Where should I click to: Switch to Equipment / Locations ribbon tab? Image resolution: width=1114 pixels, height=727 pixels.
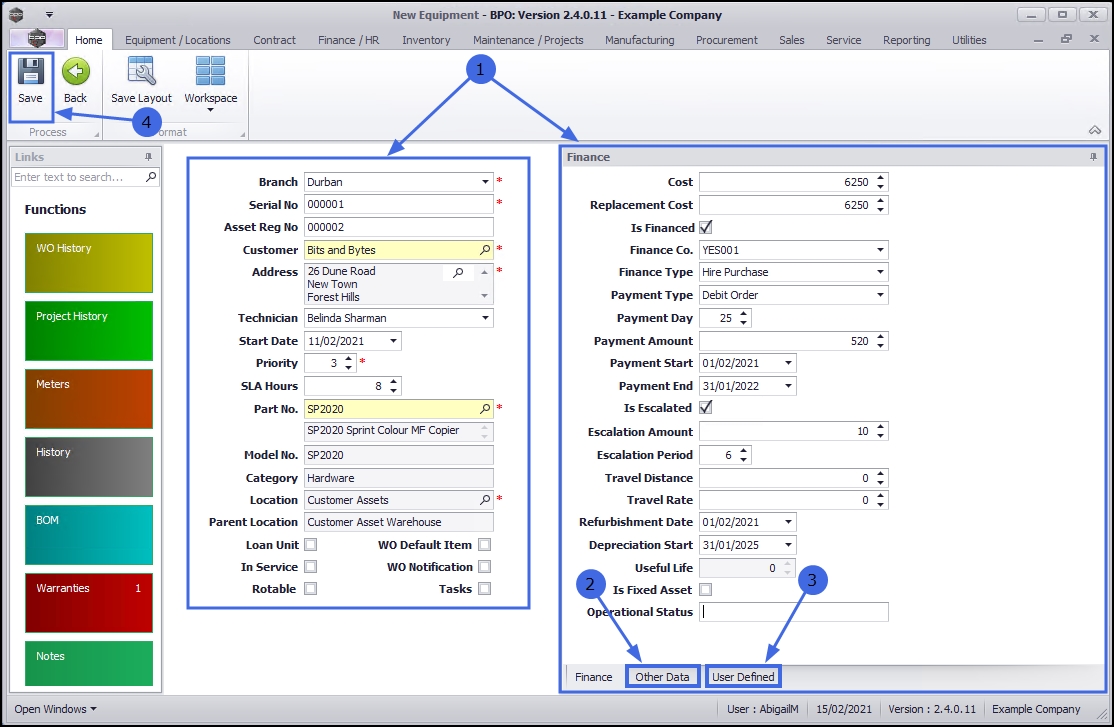click(178, 40)
